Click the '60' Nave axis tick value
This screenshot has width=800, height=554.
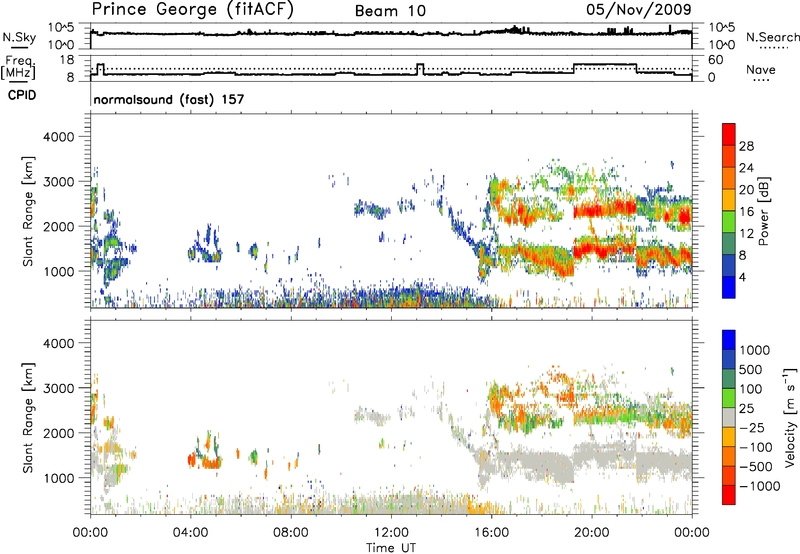coord(716,60)
